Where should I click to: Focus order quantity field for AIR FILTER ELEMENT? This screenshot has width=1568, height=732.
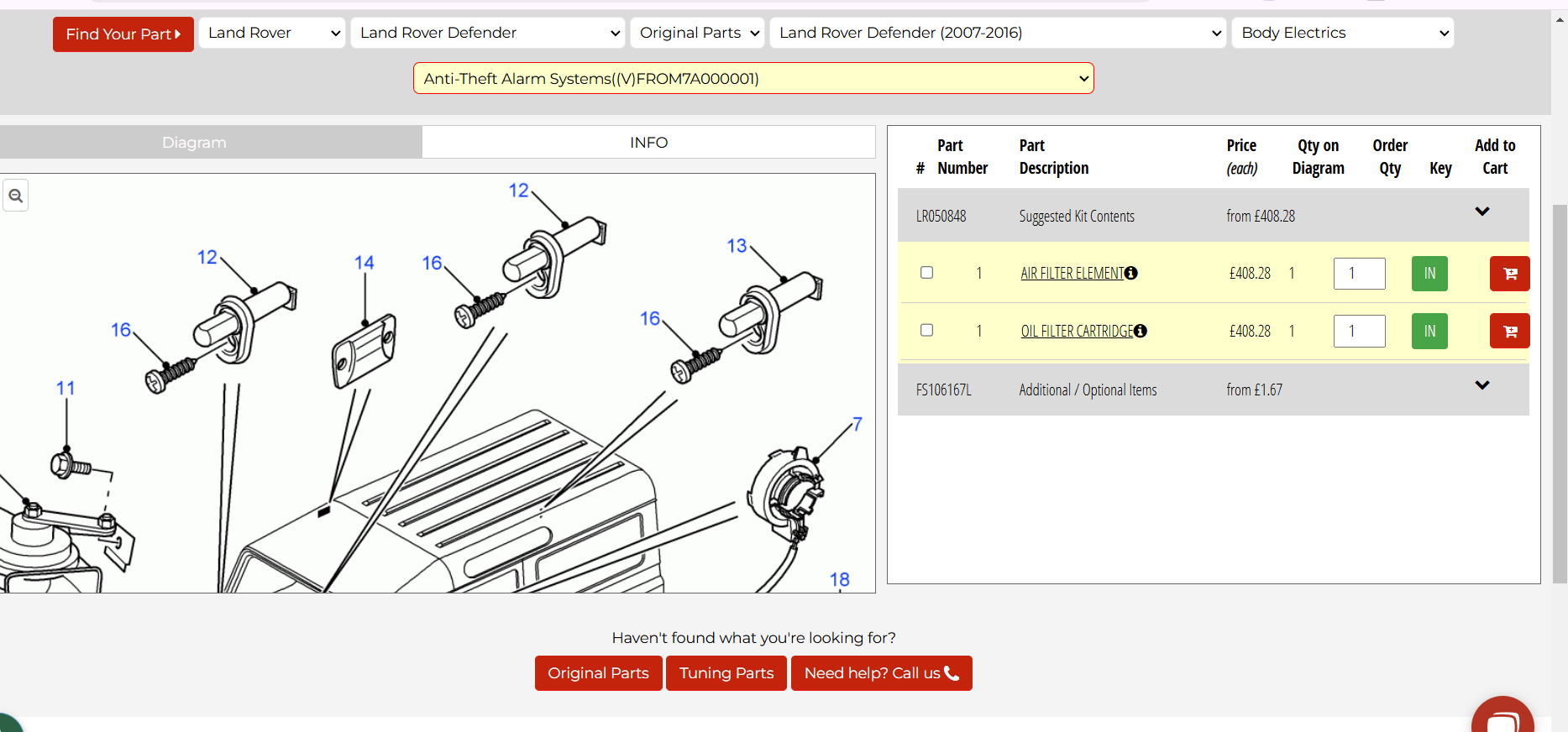[x=1359, y=274]
